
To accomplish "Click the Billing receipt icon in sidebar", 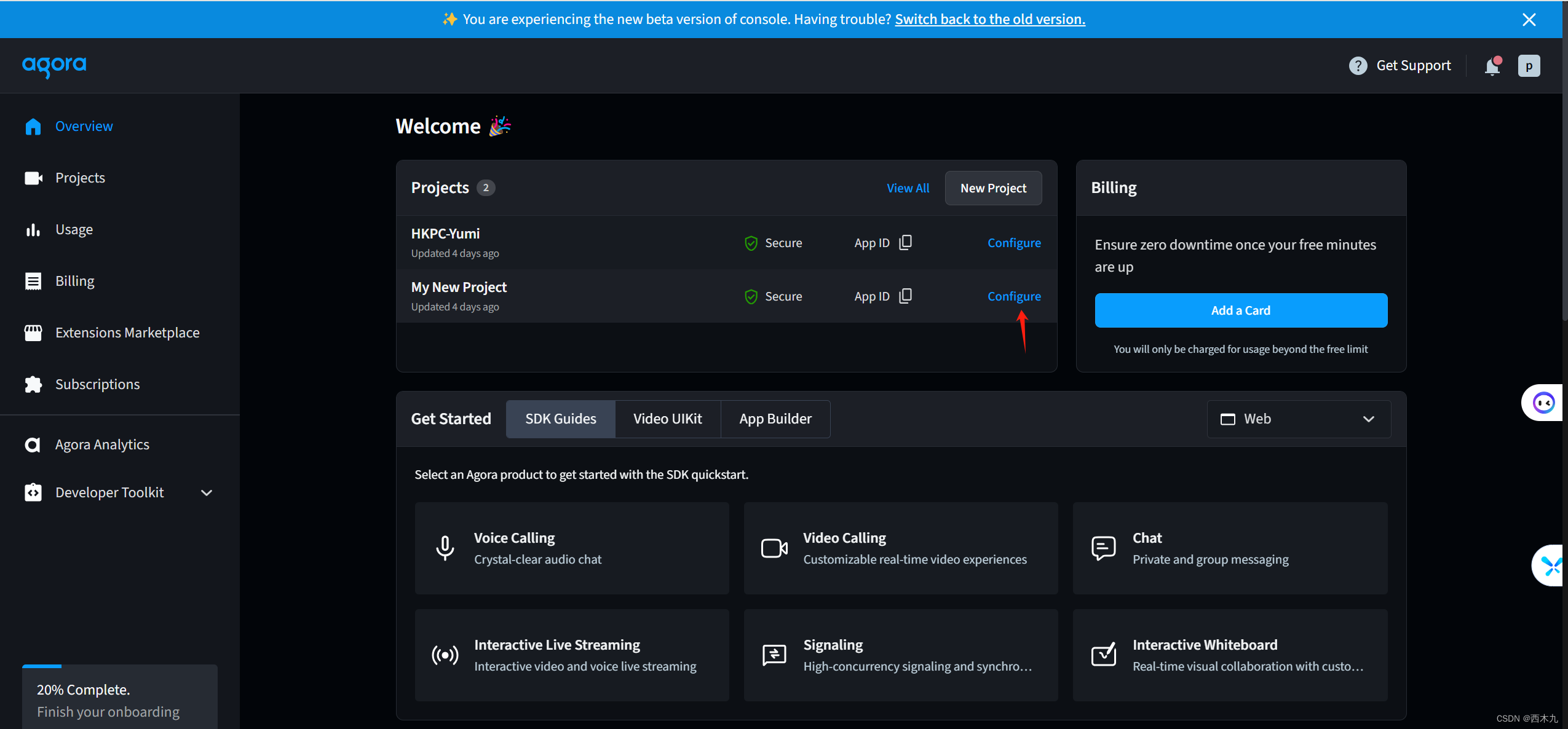I will [x=33, y=281].
